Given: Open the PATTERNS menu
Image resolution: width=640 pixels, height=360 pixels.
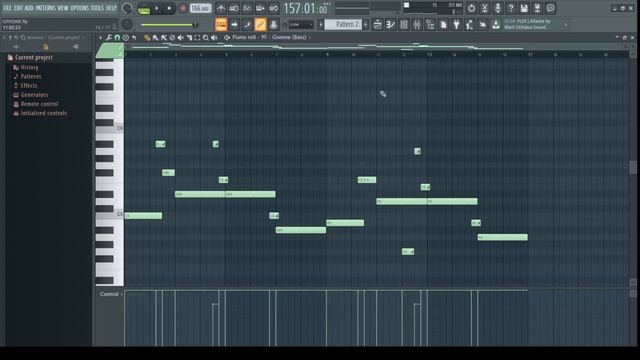Looking at the screenshot, I should point(45,8).
